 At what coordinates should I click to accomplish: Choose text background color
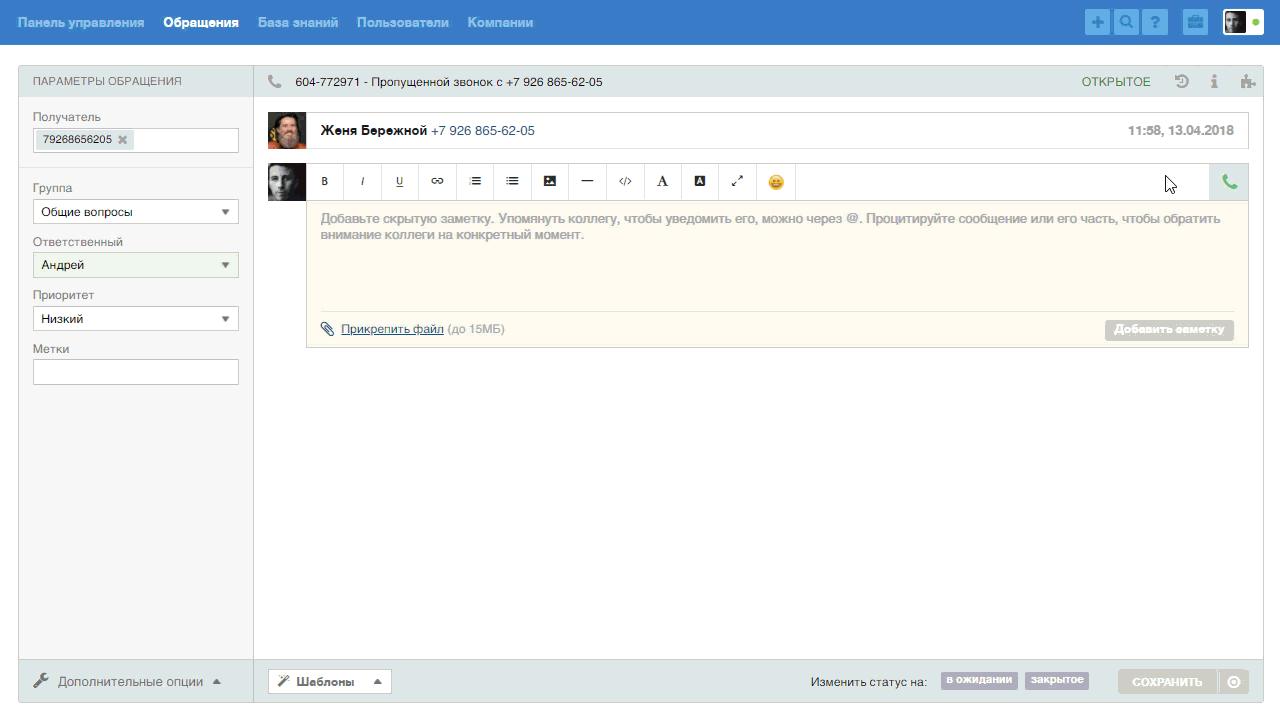point(700,182)
